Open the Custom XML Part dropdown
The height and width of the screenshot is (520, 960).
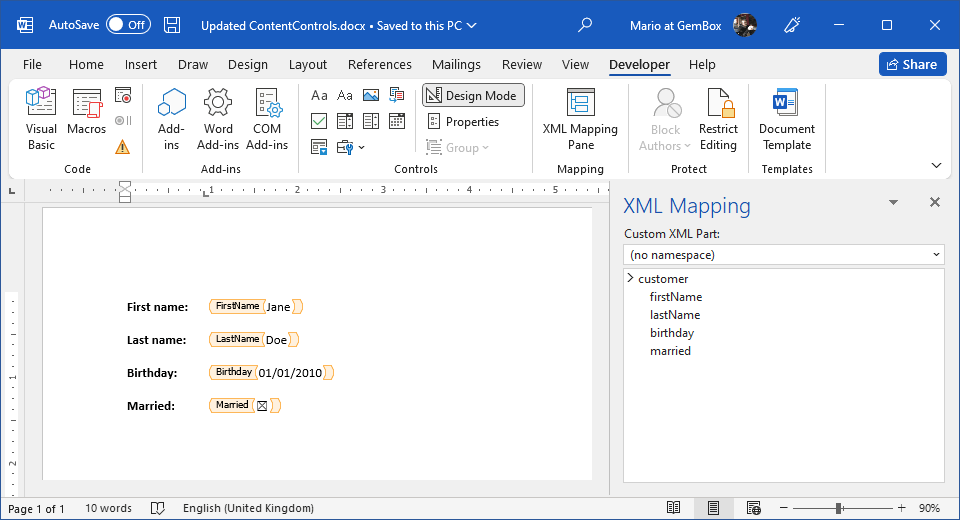pyautogui.click(x=783, y=255)
